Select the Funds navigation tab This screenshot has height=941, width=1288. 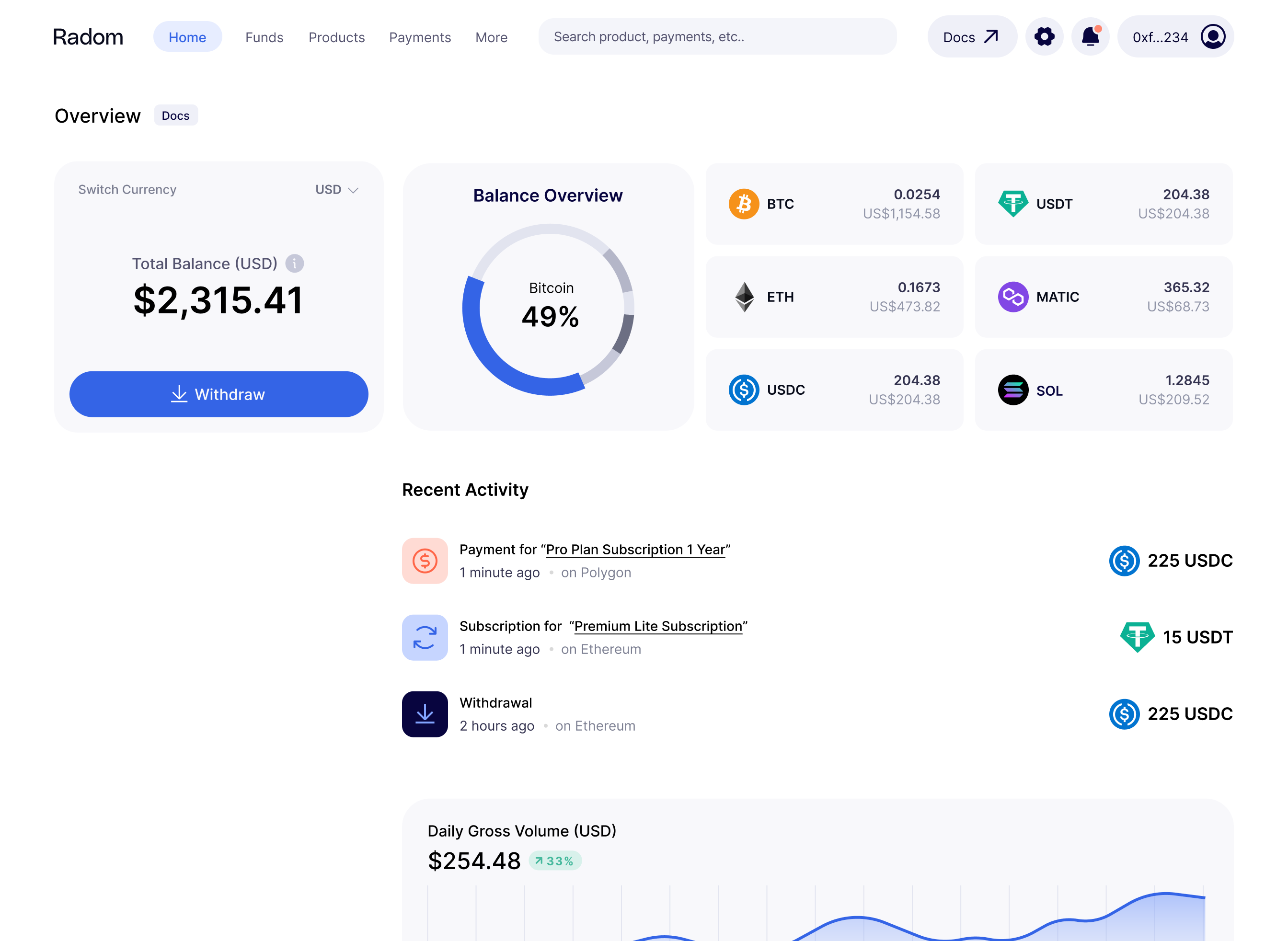point(264,37)
